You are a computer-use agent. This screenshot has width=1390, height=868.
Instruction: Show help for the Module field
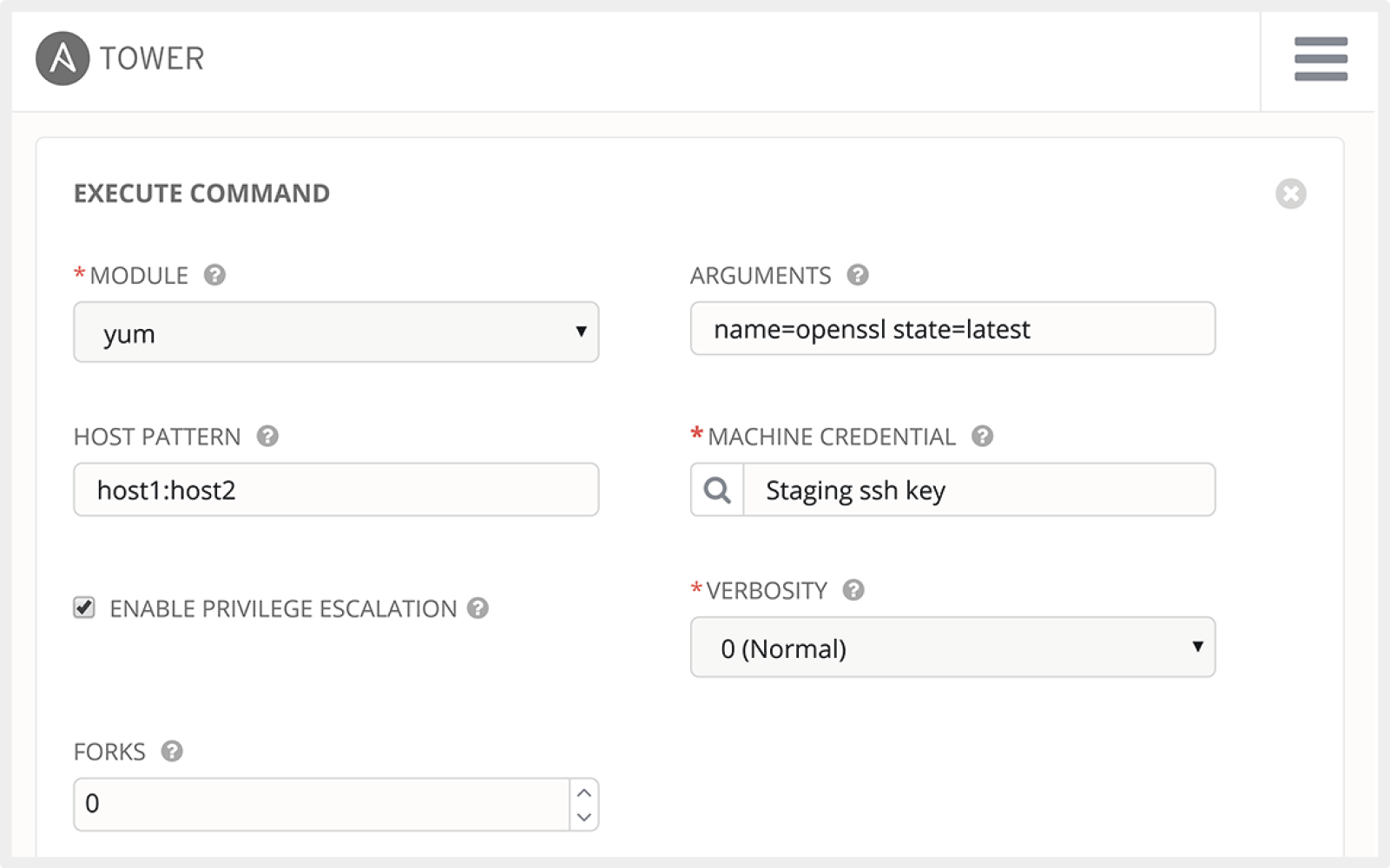214,275
